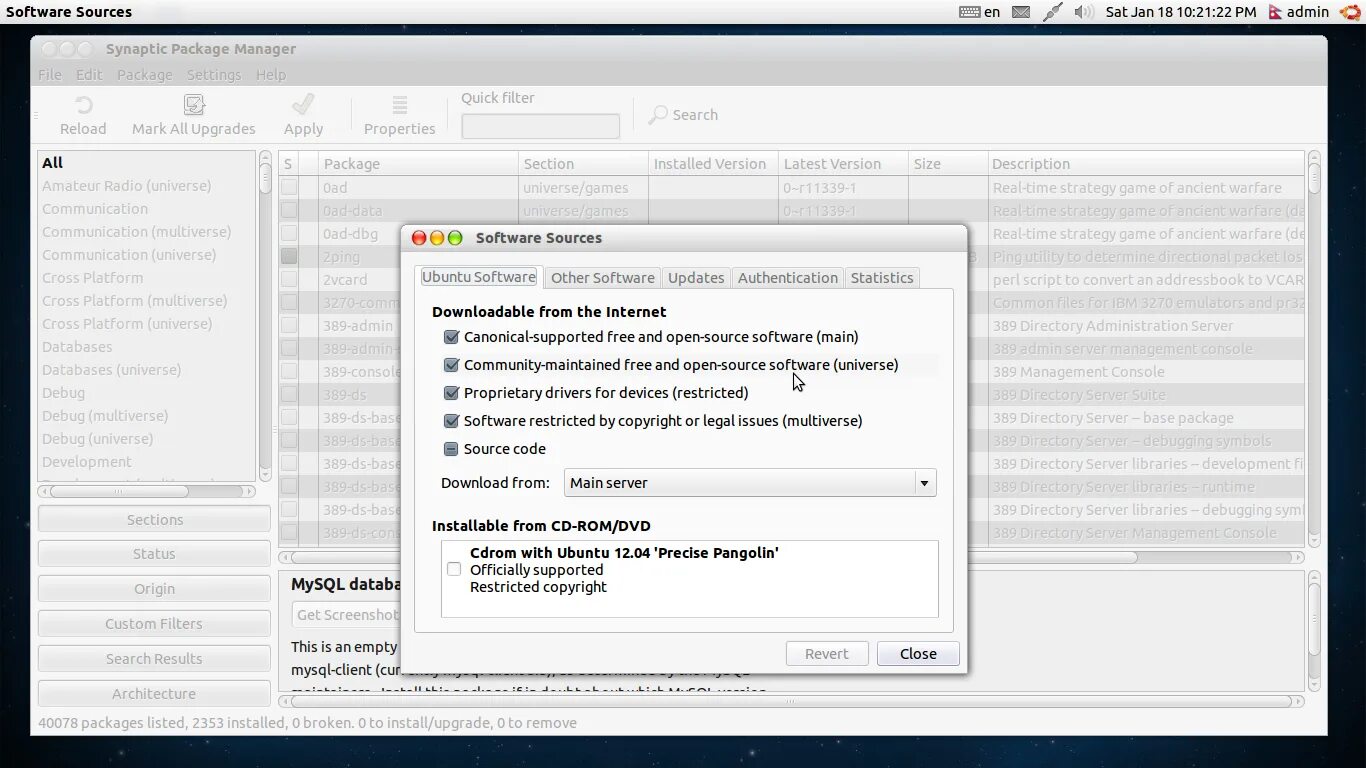Click the category list vertical scrollbar

(x=265, y=316)
